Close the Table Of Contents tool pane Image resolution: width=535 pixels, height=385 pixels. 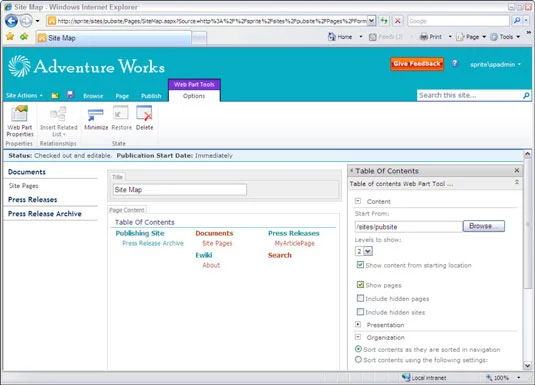pyautogui.click(x=517, y=170)
